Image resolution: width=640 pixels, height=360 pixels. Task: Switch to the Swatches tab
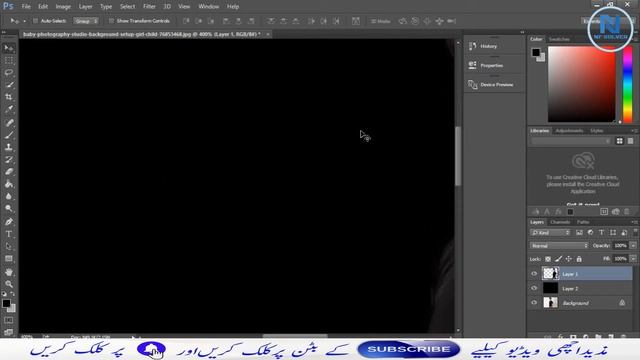click(x=559, y=39)
